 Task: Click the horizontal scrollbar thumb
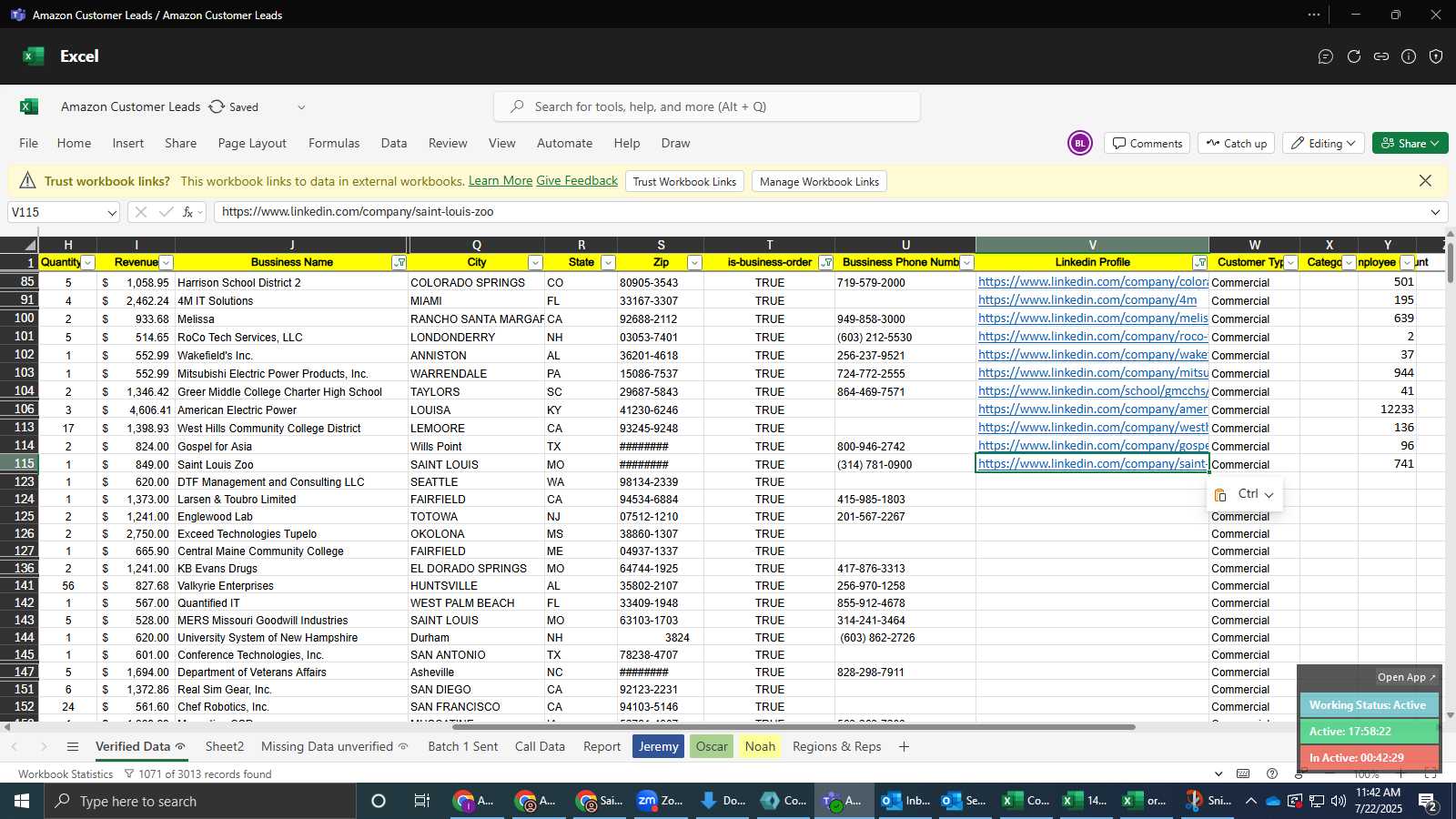(794, 727)
